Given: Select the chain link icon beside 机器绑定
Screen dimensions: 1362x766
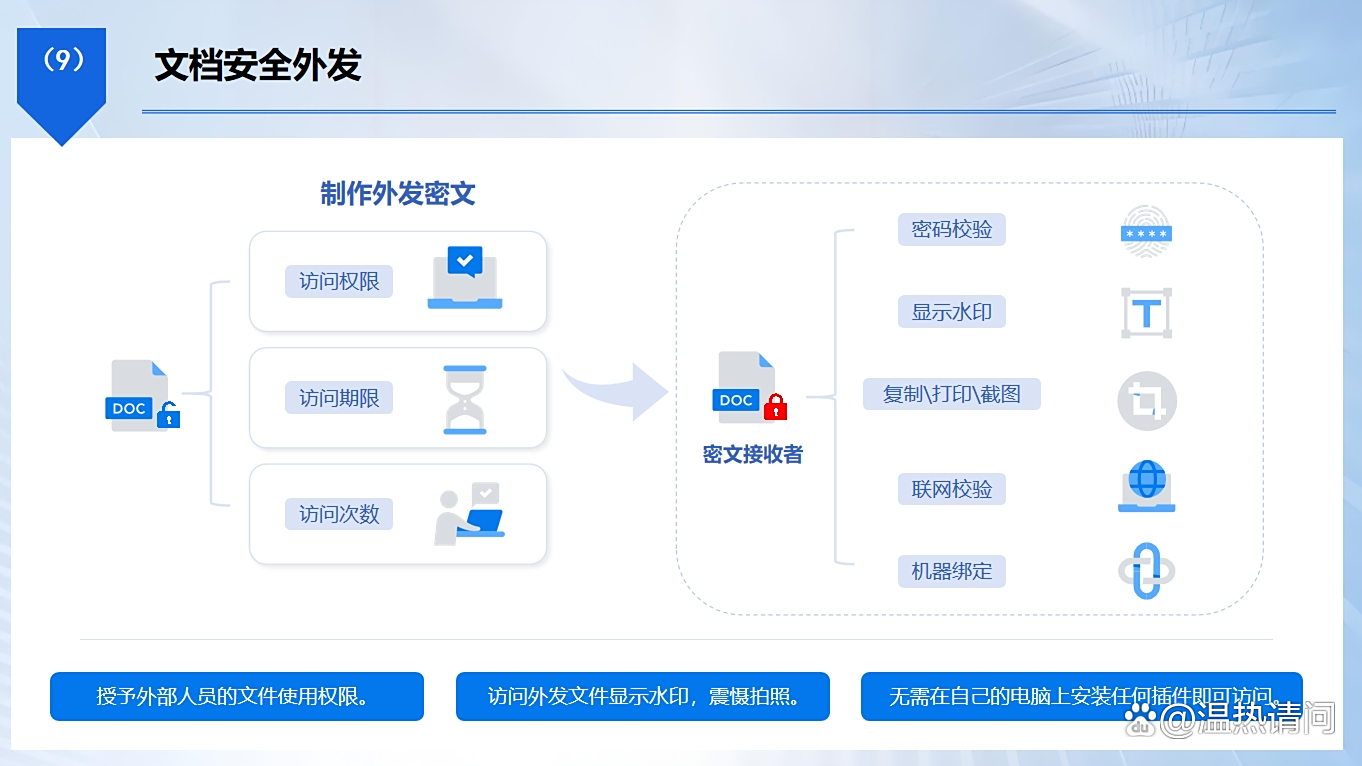Looking at the screenshot, I should (1146, 571).
